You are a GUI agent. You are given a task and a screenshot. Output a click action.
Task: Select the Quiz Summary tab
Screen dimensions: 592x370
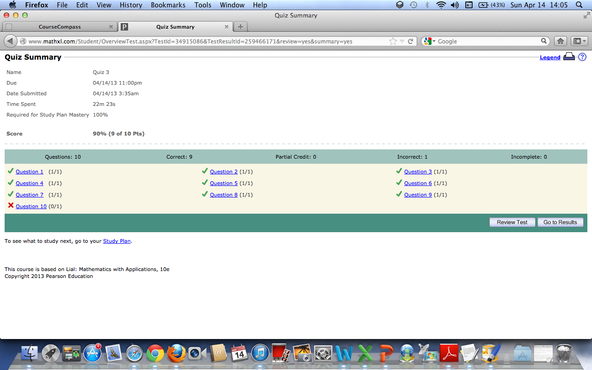(x=175, y=27)
